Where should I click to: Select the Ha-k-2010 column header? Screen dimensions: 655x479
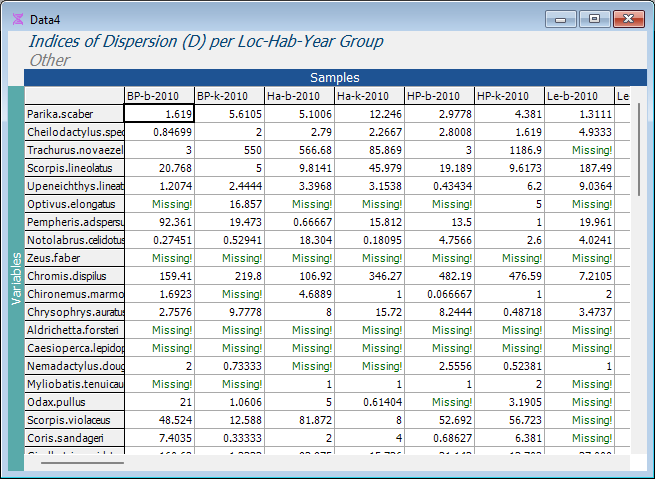[x=369, y=96]
